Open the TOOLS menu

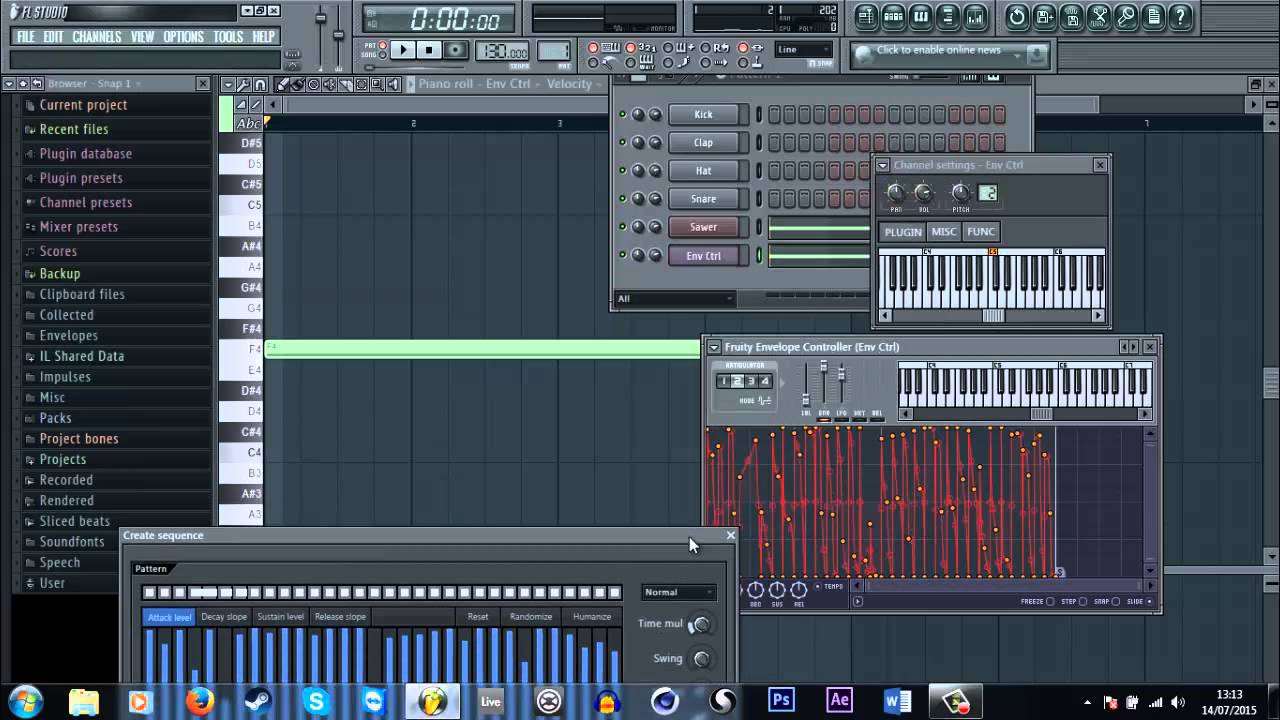pos(228,37)
